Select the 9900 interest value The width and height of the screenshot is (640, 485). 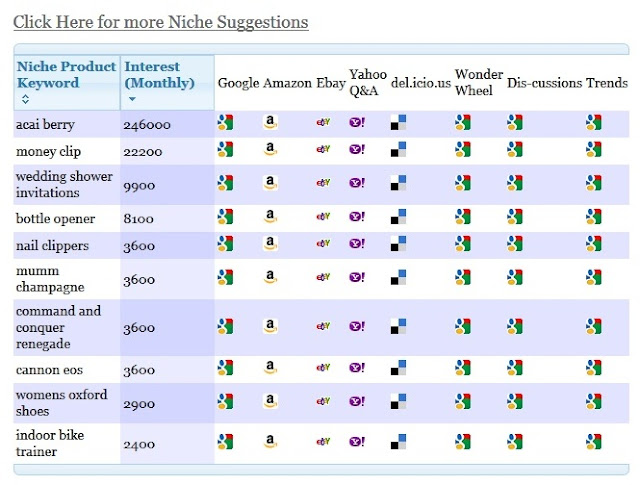(x=139, y=186)
